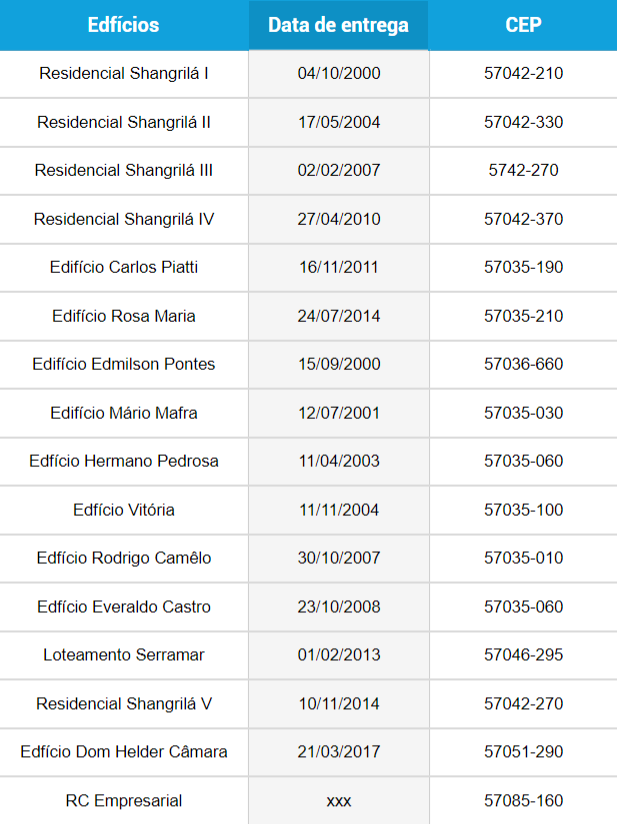Click the CEP column header

click(x=523, y=25)
